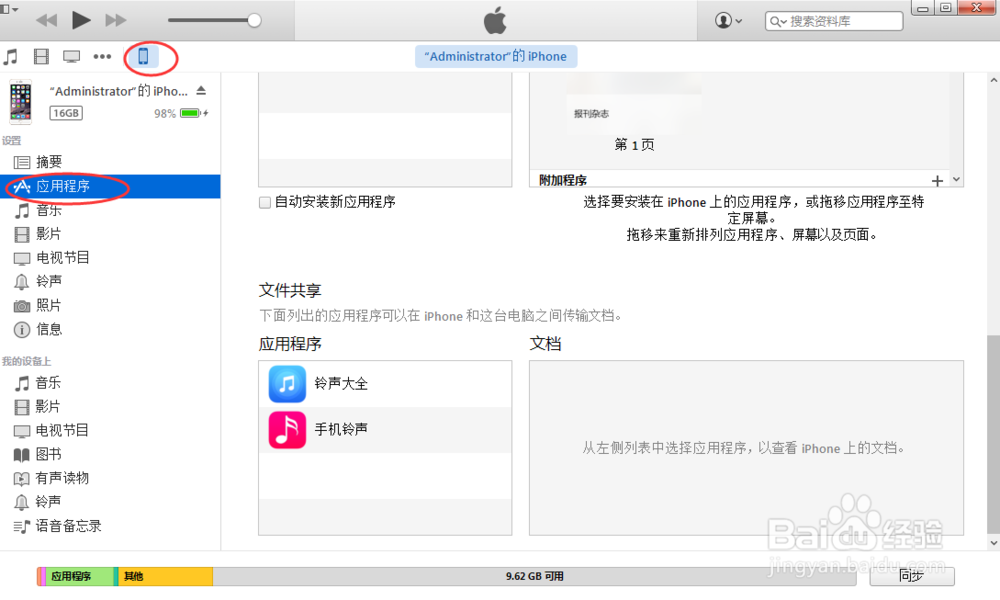Add a page with the plus icon
This screenshot has width=1000, height=600.
coord(937,181)
